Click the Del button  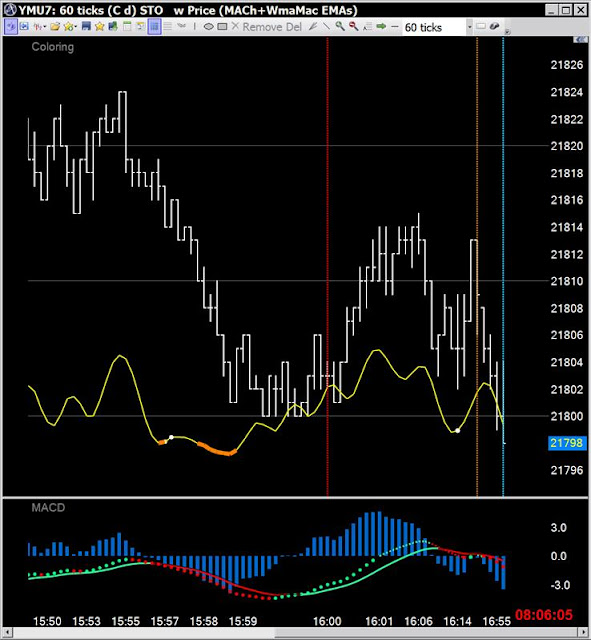[x=293, y=27]
